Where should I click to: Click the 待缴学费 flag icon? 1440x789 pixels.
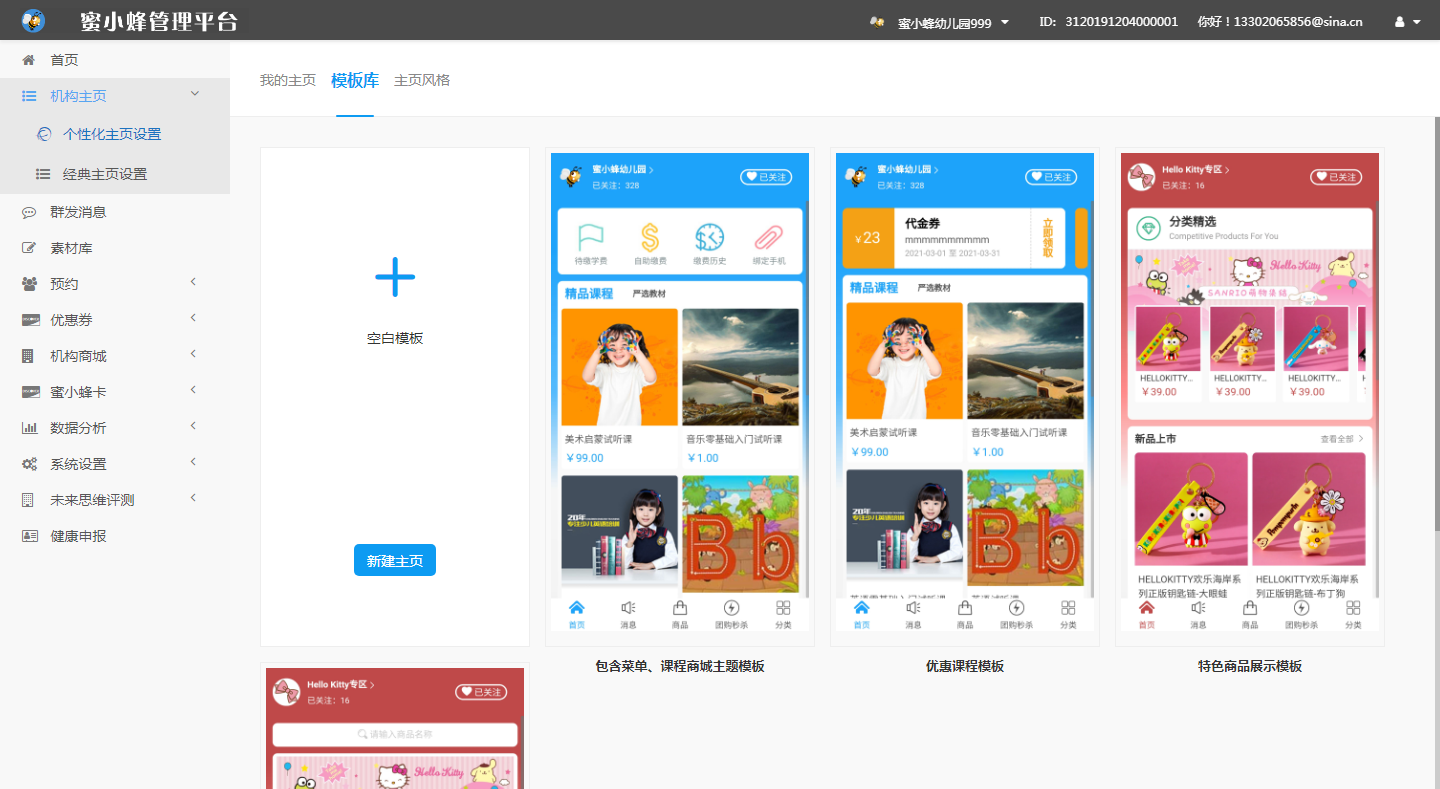tap(590, 237)
